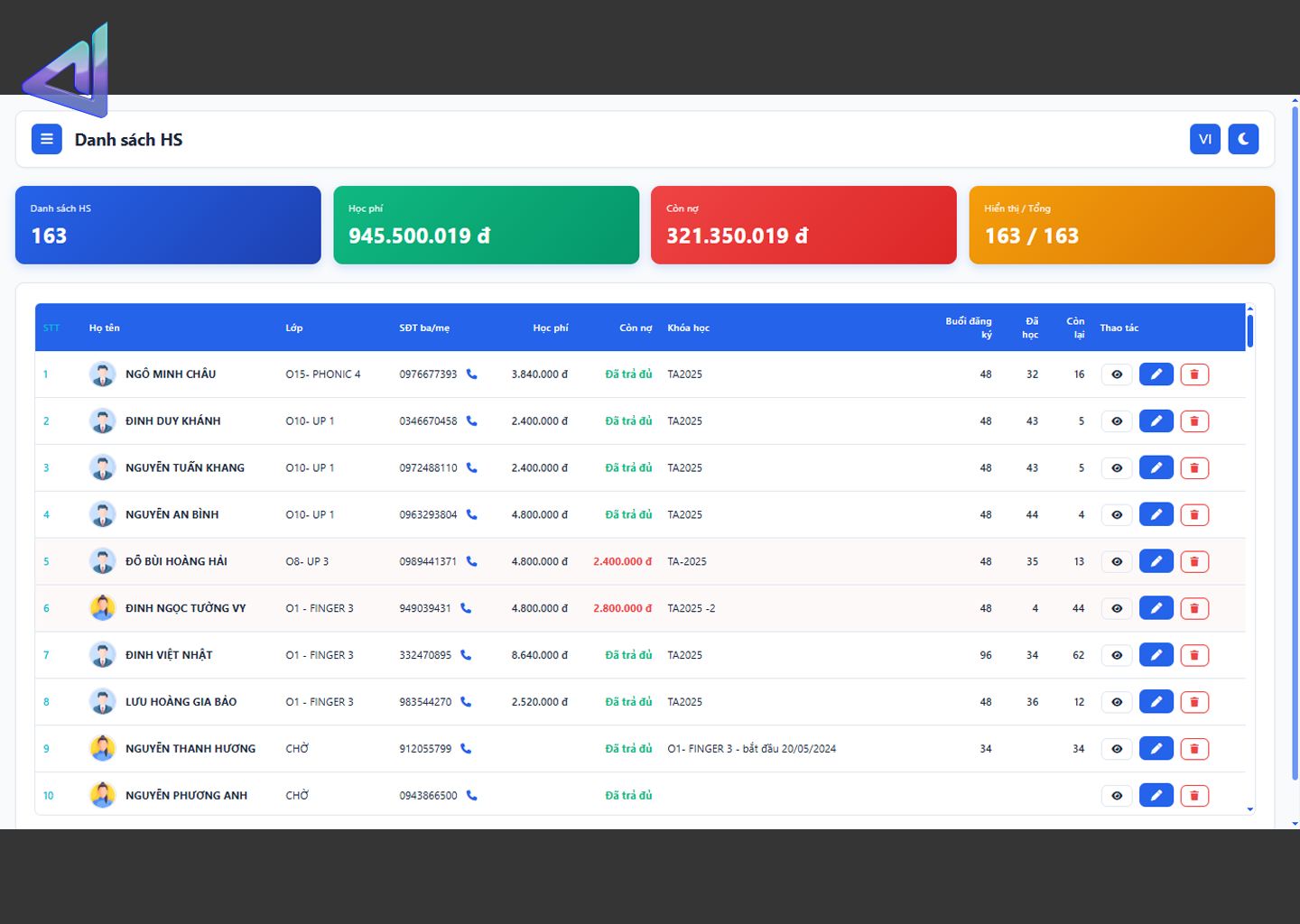Open the hamburger sidebar menu
1300x924 pixels.
[x=47, y=139]
